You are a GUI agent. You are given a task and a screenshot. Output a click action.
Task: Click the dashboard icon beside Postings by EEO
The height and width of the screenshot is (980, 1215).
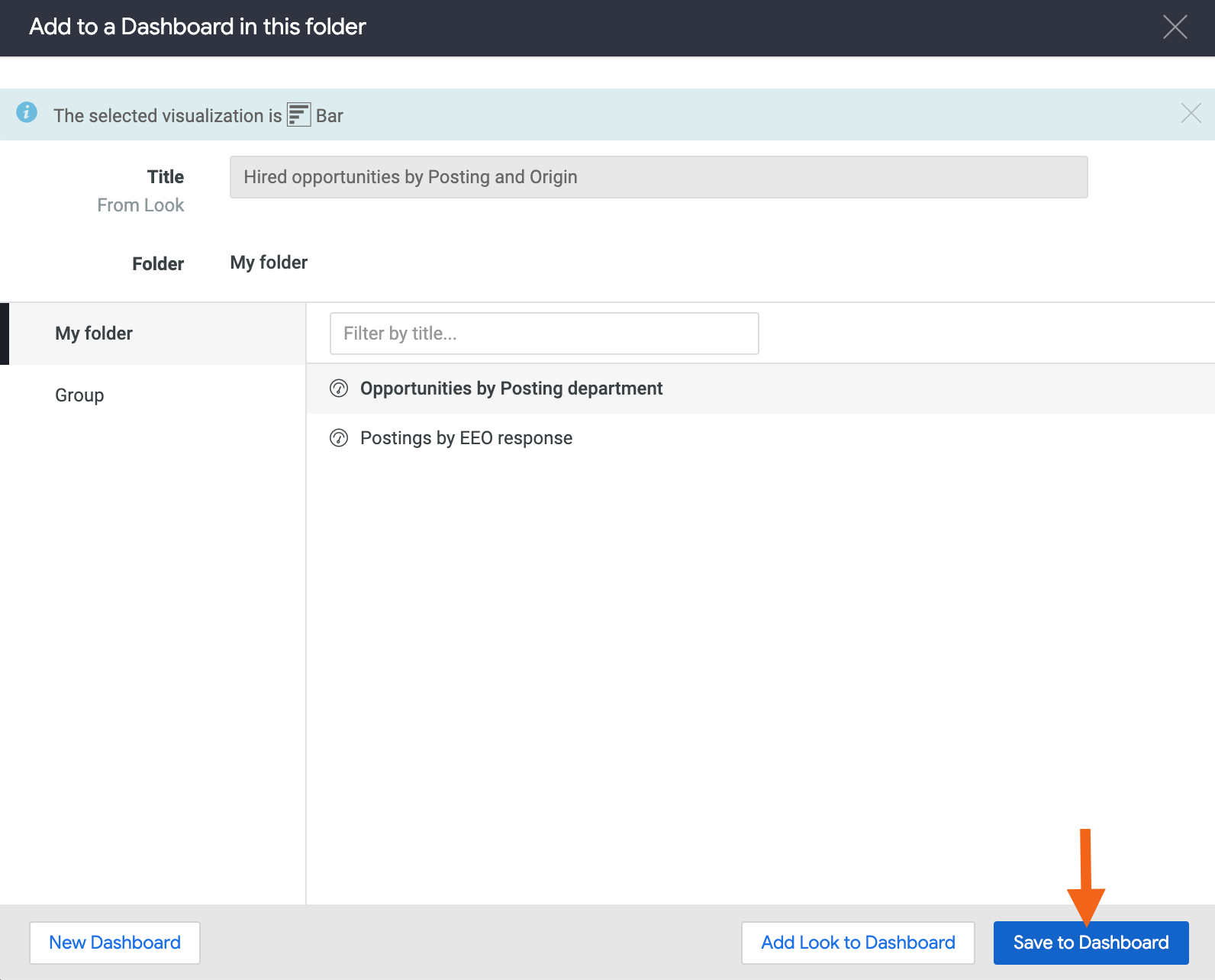point(339,438)
